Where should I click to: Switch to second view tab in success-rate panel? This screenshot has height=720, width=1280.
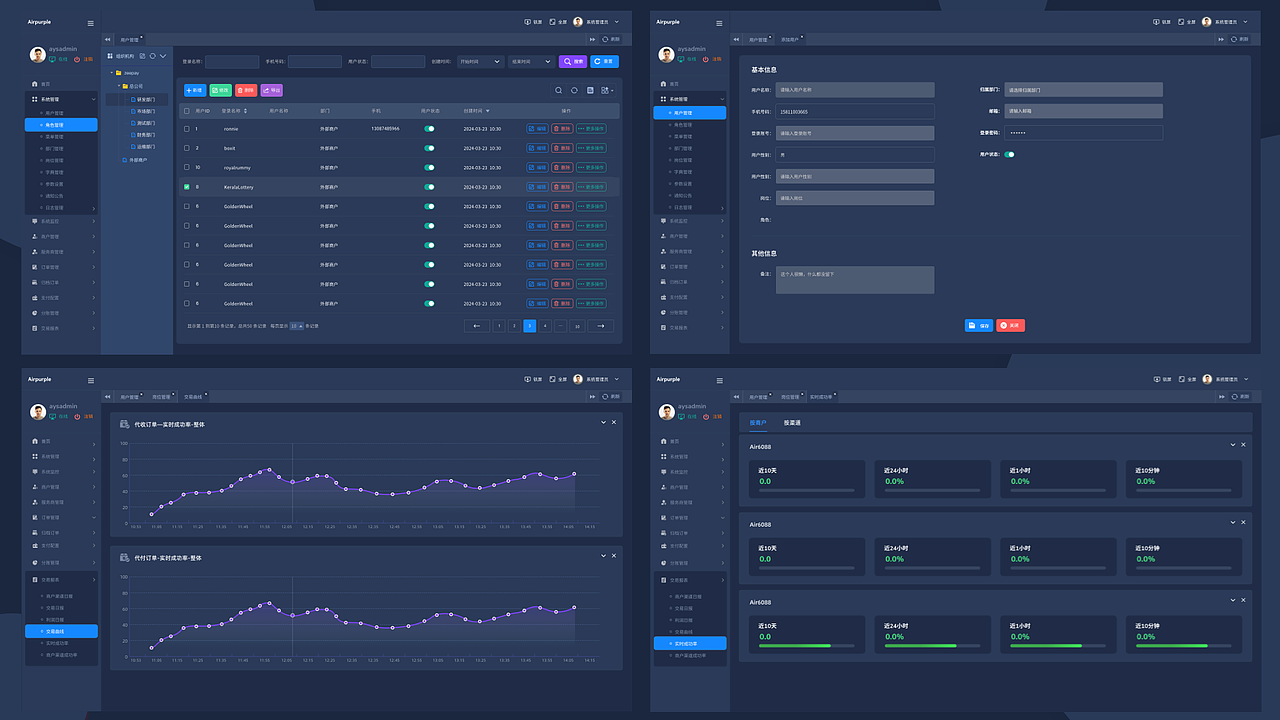(x=792, y=423)
